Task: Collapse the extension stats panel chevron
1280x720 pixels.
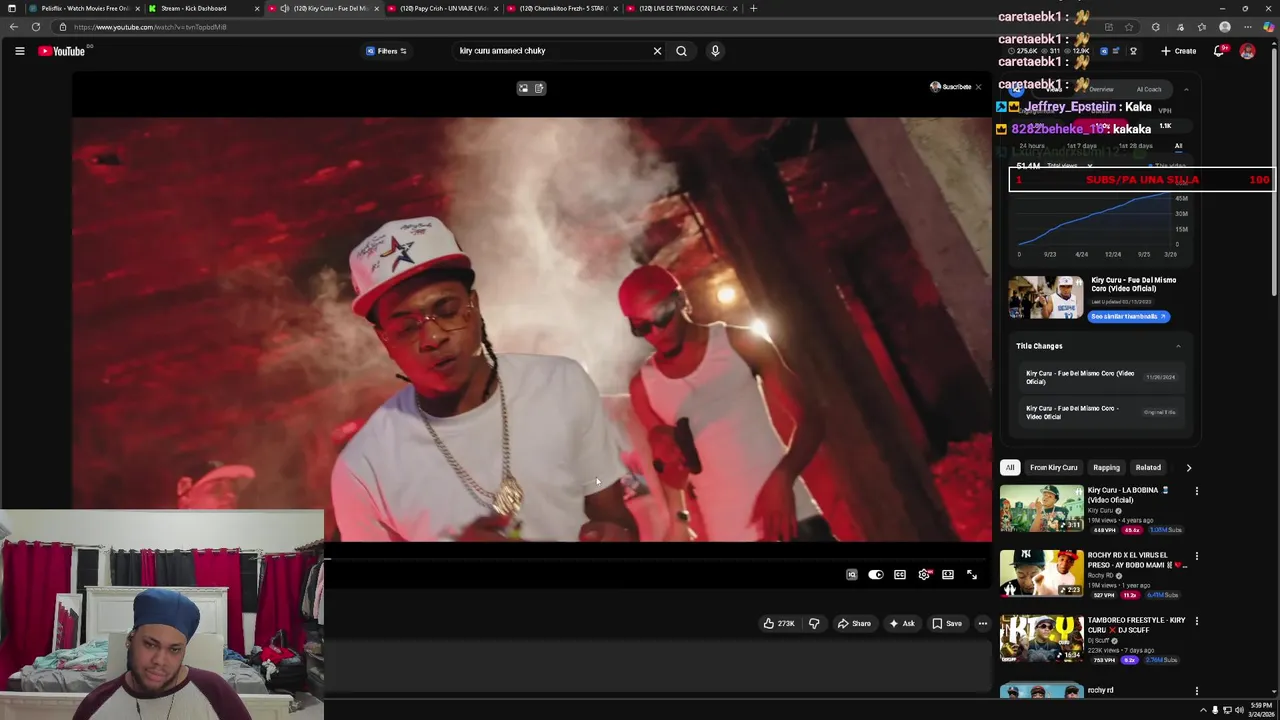Action: click(x=1186, y=90)
